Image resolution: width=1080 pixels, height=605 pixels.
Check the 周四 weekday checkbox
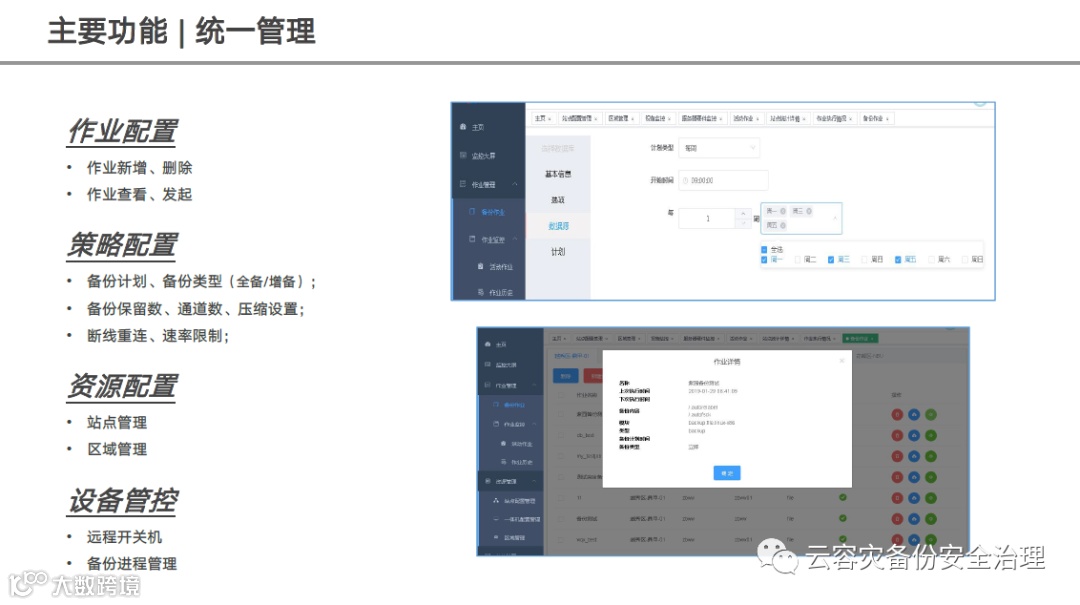(x=864, y=260)
